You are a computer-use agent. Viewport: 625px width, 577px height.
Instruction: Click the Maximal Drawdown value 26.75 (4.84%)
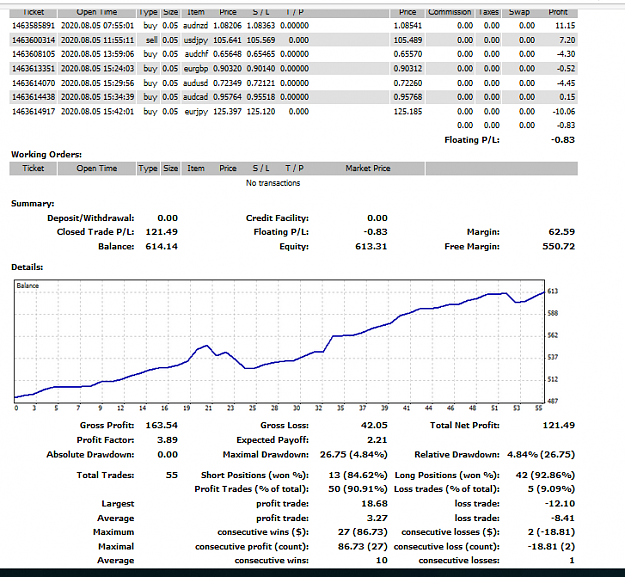point(354,455)
